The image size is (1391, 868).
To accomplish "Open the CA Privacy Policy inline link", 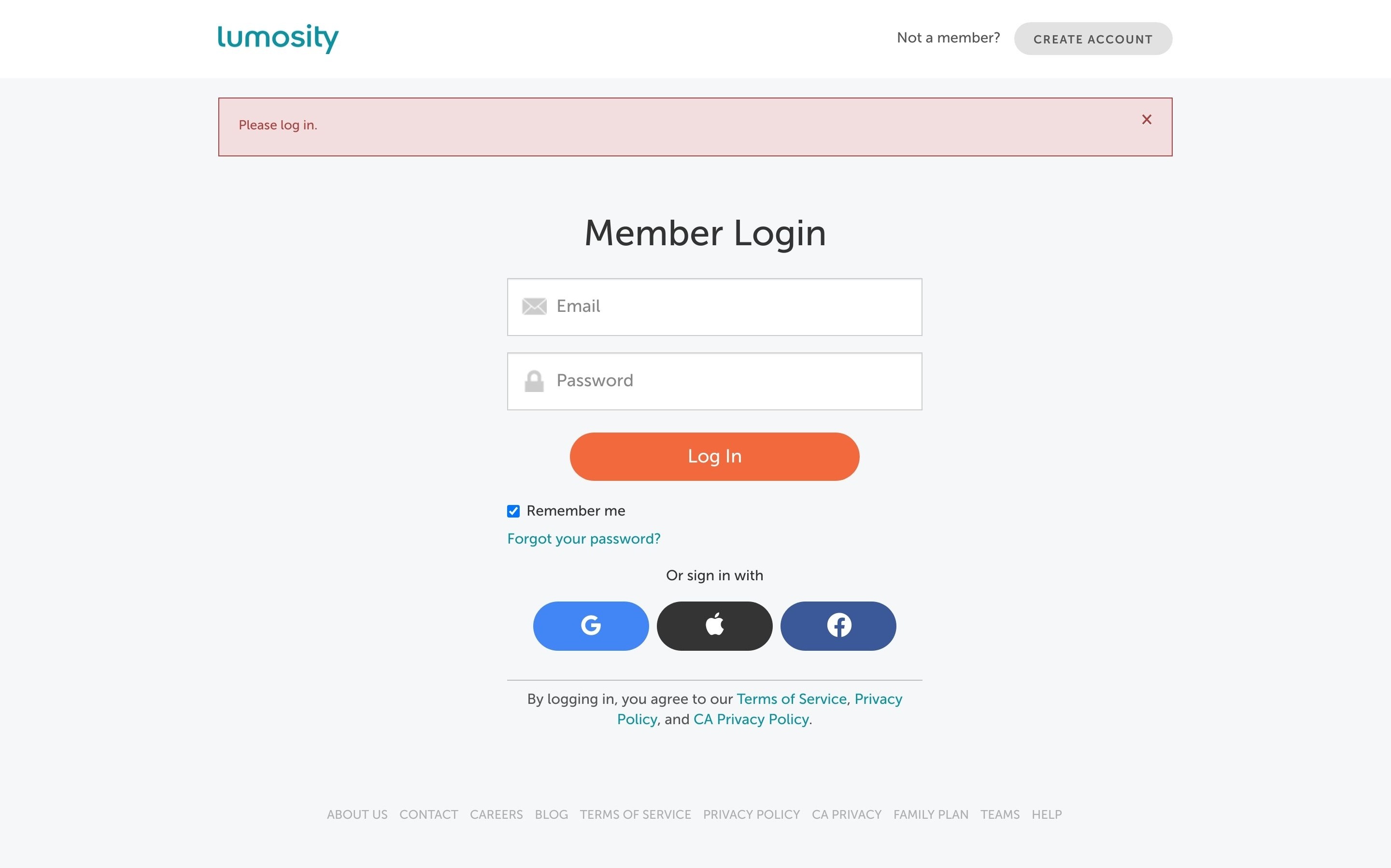I will point(751,720).
